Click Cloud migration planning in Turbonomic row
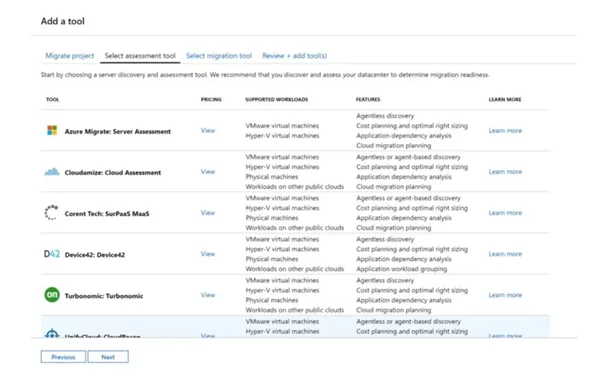 [394, 310]
